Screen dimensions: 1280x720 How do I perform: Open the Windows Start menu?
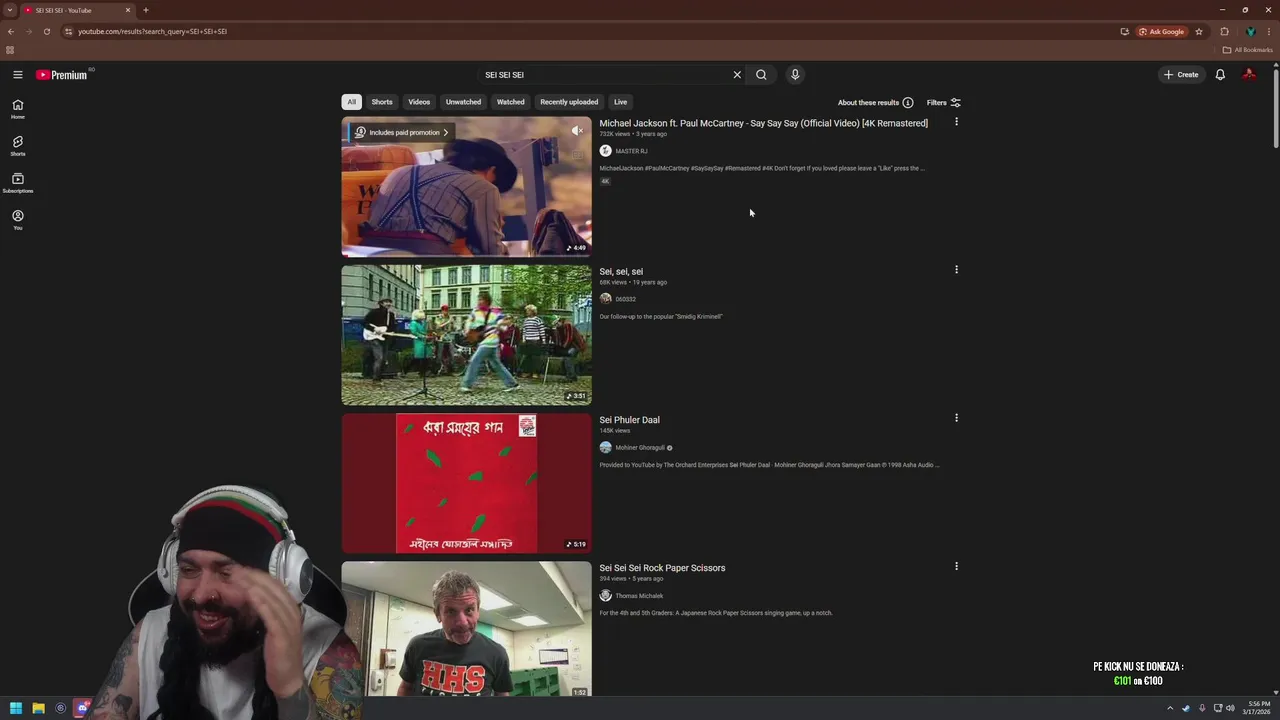coord(16,708)
